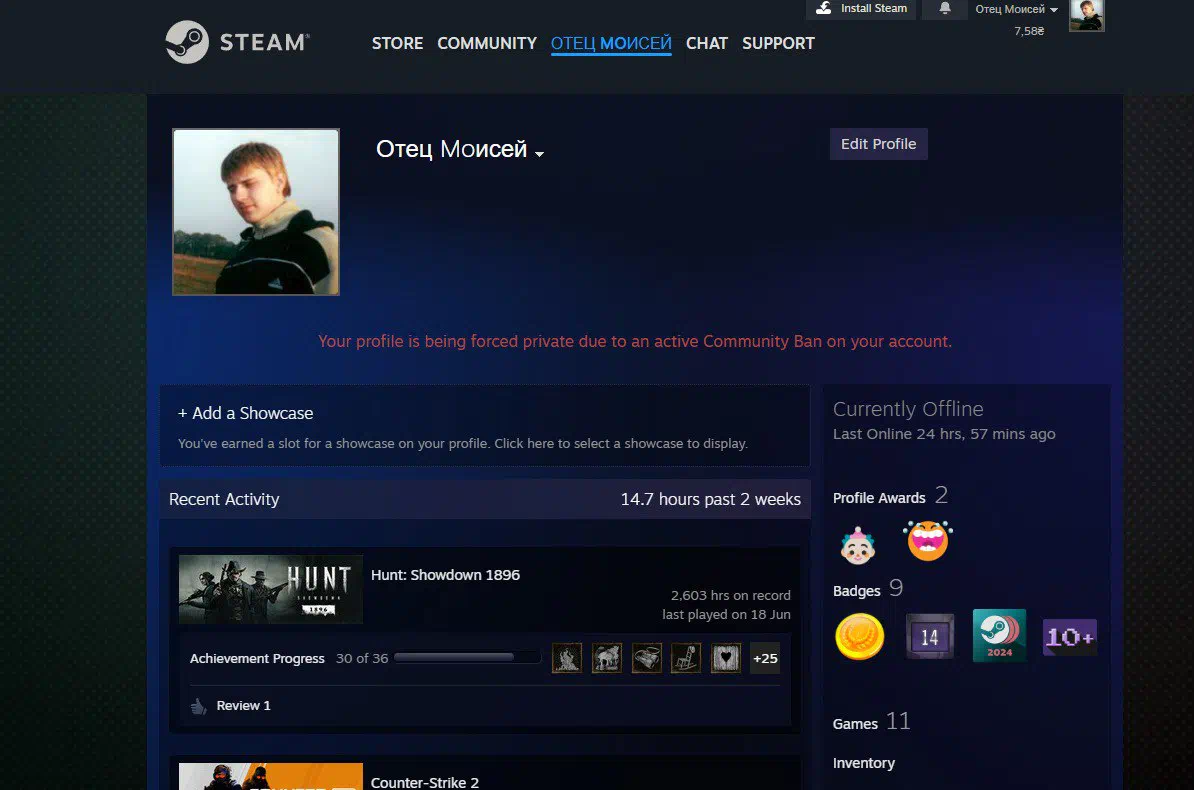Click the first Hunt achievement icon
The height and width of the screenshot is (790, 1194).
(x=567, y=658)
